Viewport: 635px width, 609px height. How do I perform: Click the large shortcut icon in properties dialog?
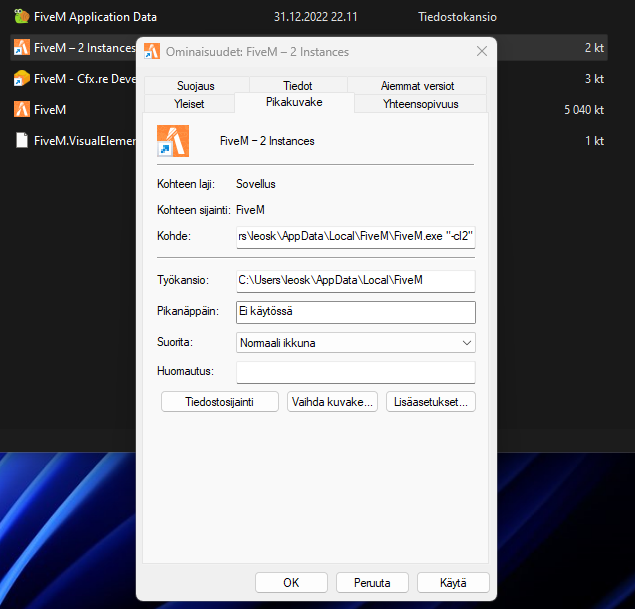click(173, 140)
